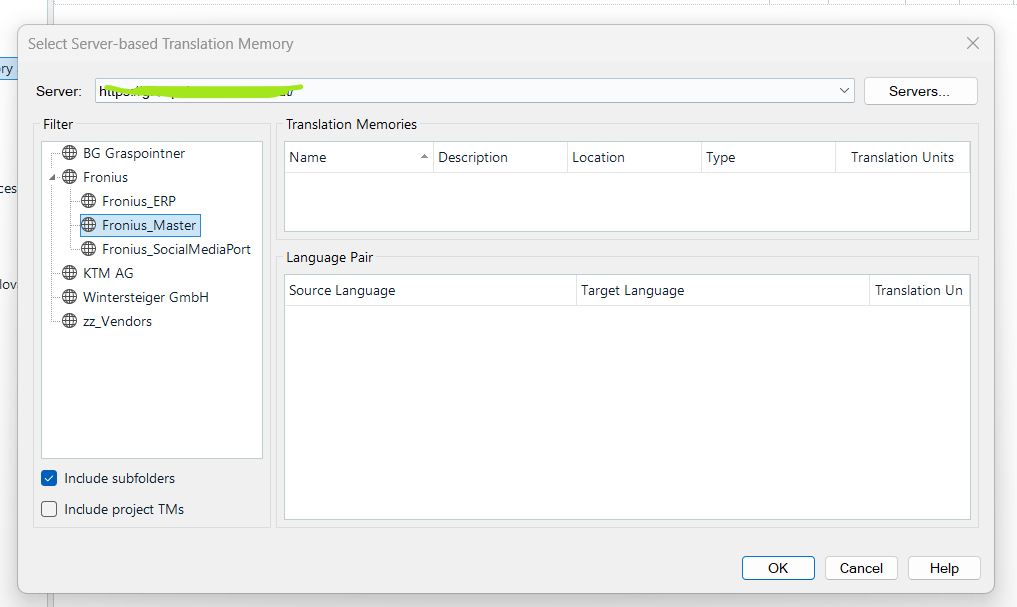Click the globe icon beside Wintersteiger GmbH
Viewport: 1017px width, 607px height.
[x=69, y=297]
